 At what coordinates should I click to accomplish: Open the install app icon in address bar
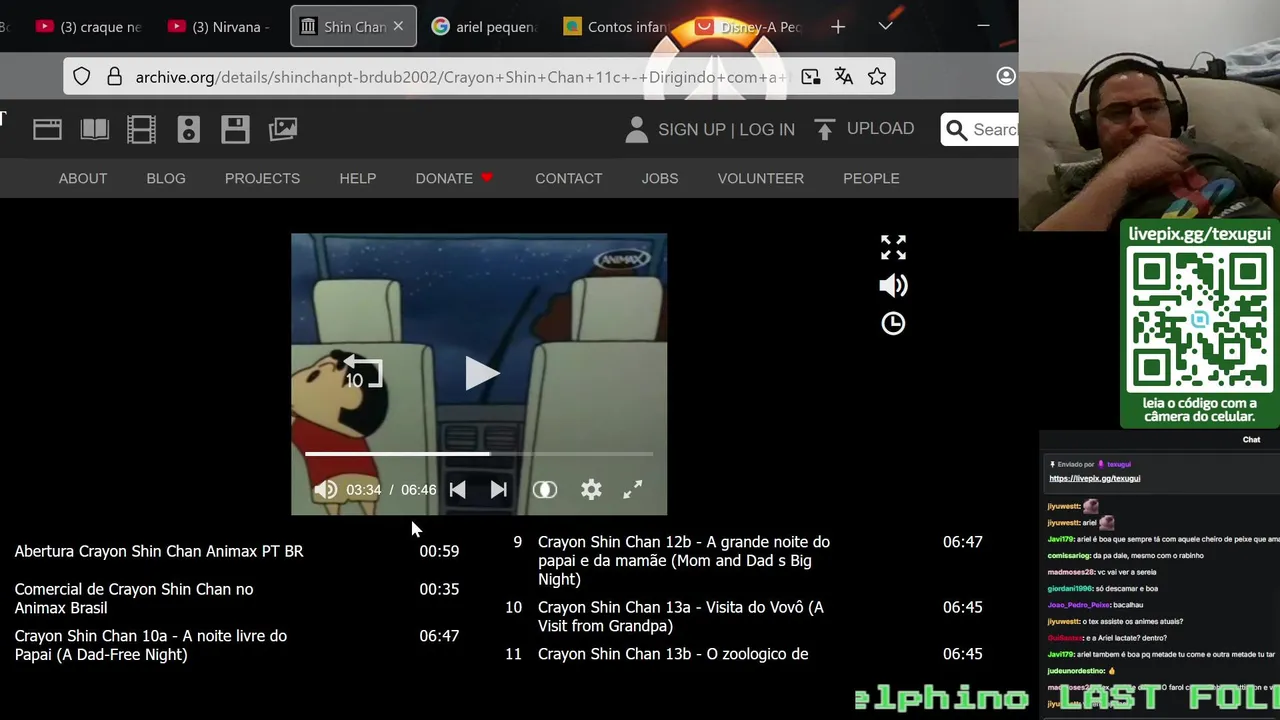coord(810,77)
